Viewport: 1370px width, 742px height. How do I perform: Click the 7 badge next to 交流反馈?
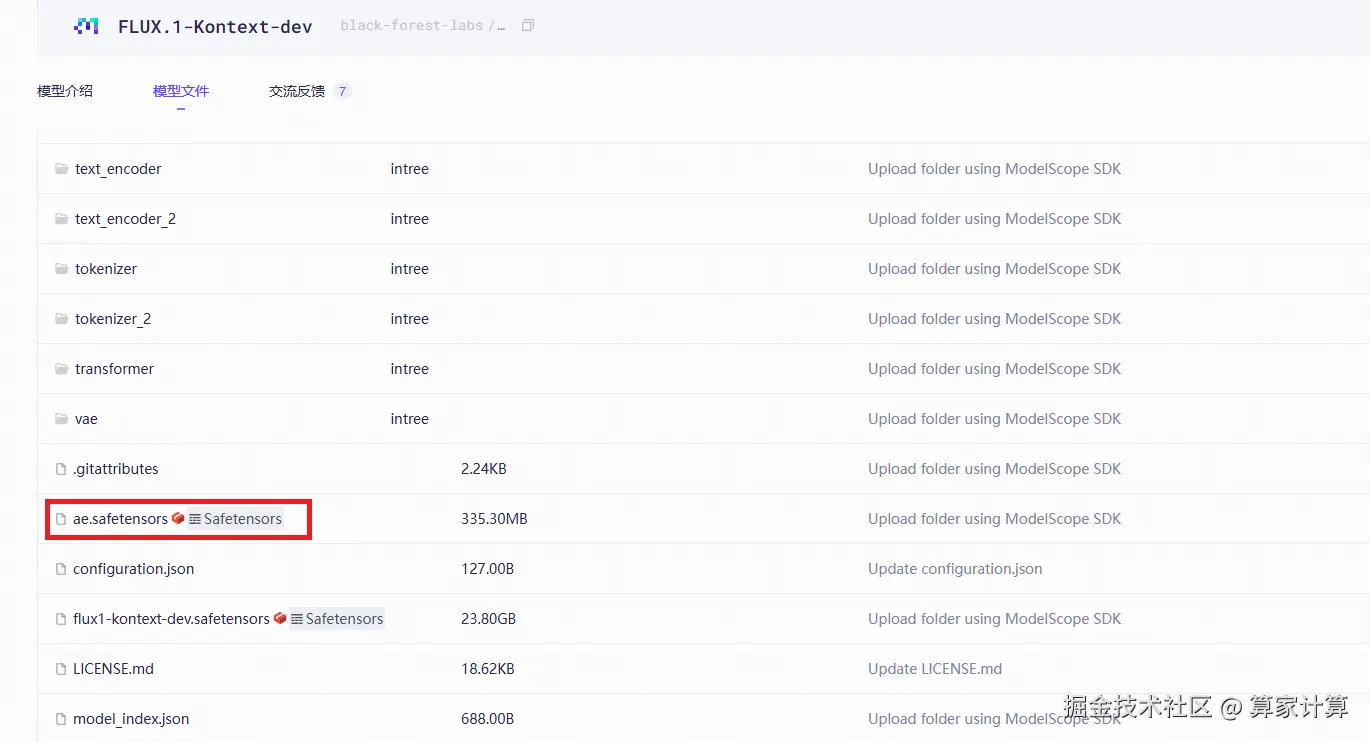tap(342, 92)
